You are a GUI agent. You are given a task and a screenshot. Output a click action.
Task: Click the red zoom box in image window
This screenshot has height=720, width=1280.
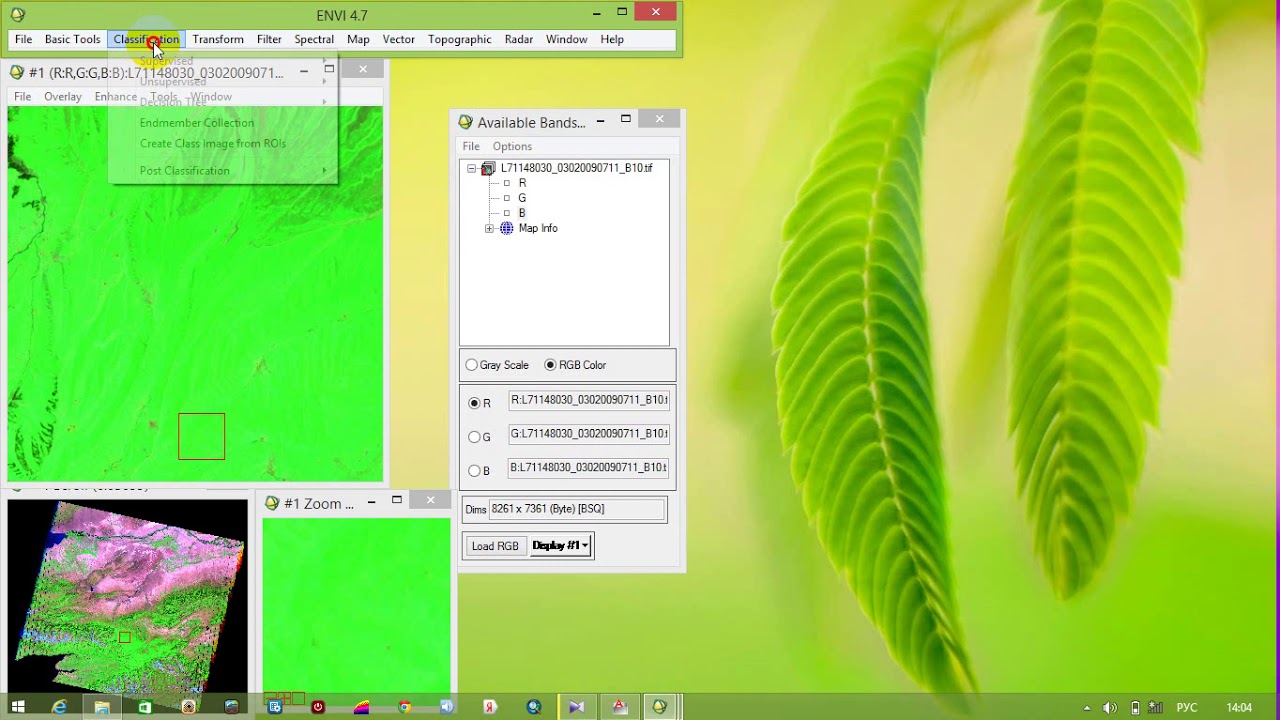(x=201, y=436)
